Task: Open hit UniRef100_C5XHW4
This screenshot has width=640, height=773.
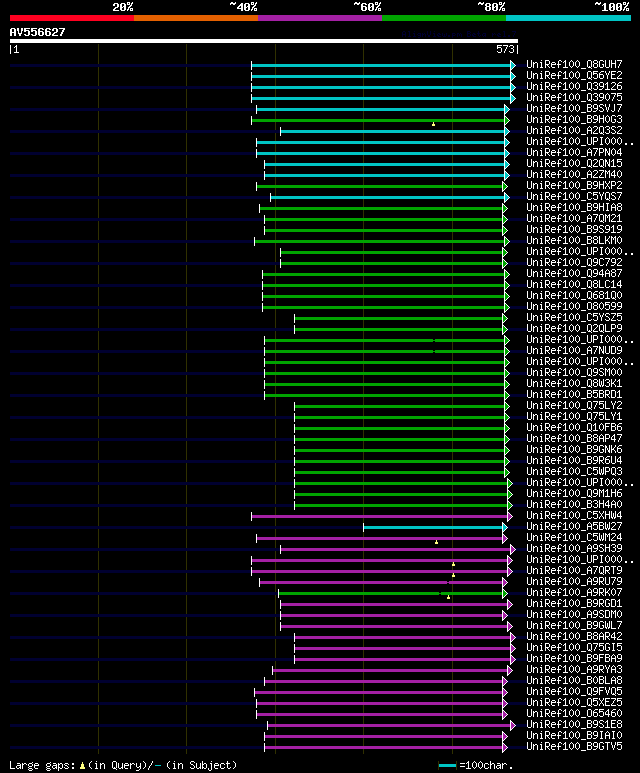Action: click(574, 515)
